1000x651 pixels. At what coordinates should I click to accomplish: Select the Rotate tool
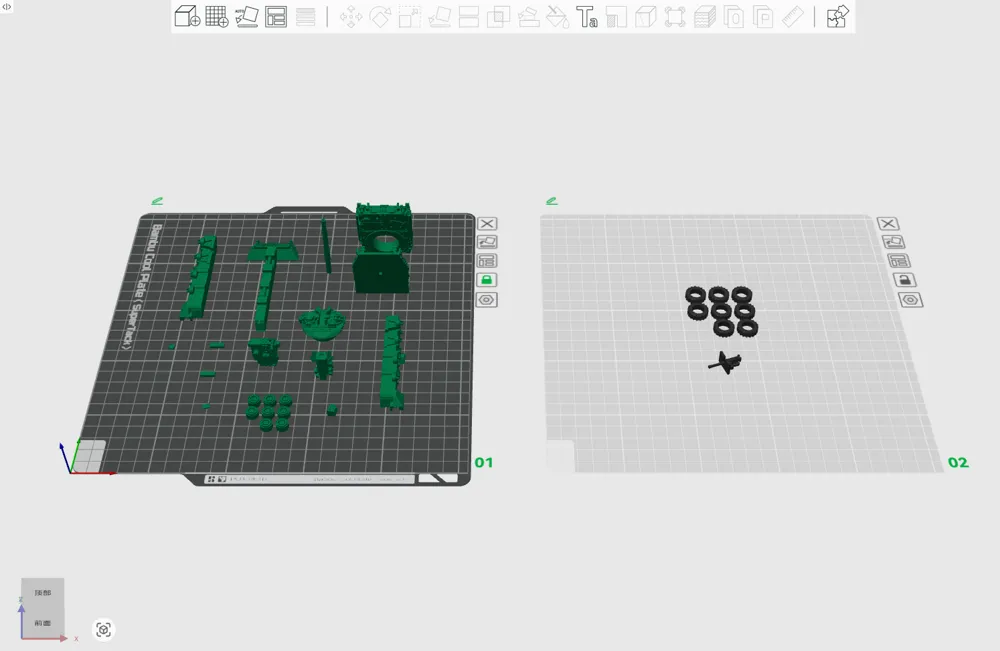[x=379, y=16]
